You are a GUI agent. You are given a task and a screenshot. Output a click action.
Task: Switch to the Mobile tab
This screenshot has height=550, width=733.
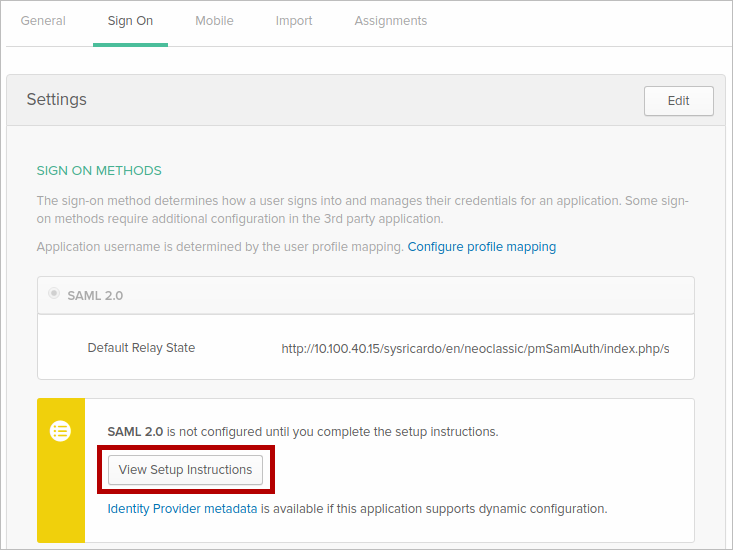coord(214,21)
